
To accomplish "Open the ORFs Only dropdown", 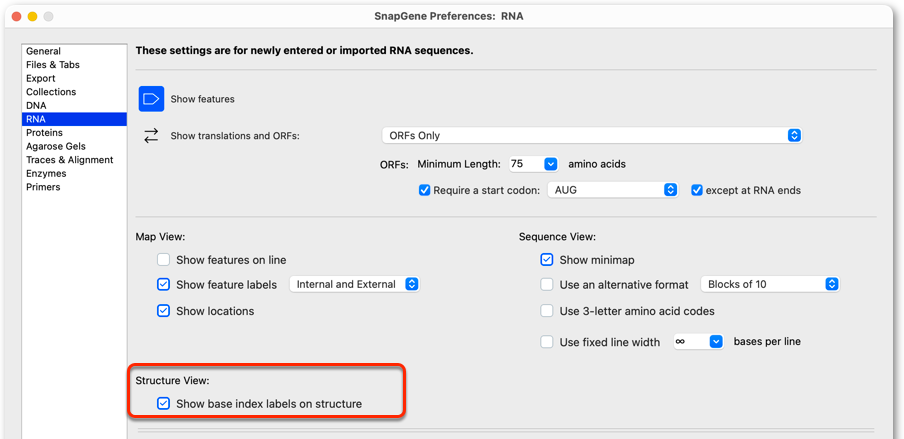I will coord(592,136).
